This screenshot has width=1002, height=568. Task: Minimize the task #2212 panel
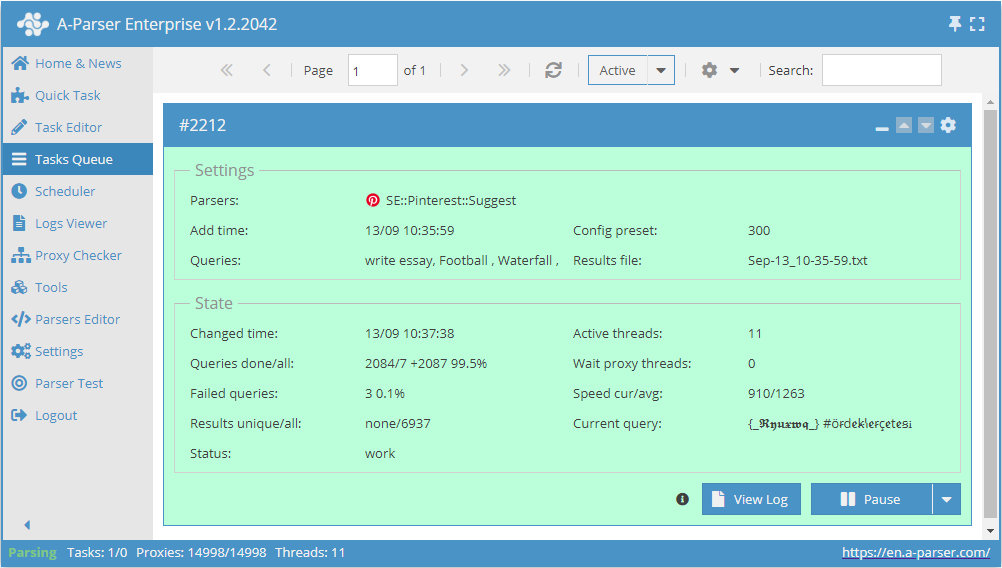882,127
